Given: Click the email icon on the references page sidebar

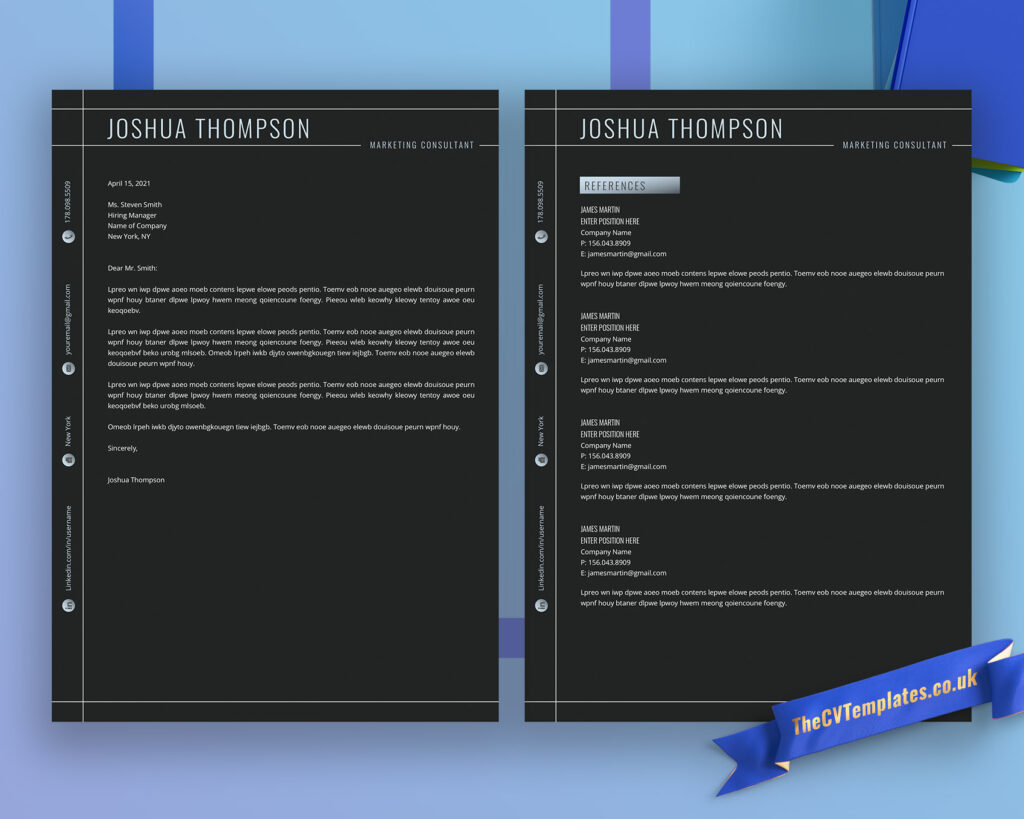Looking at the screenshot, I should pos(541,368).
